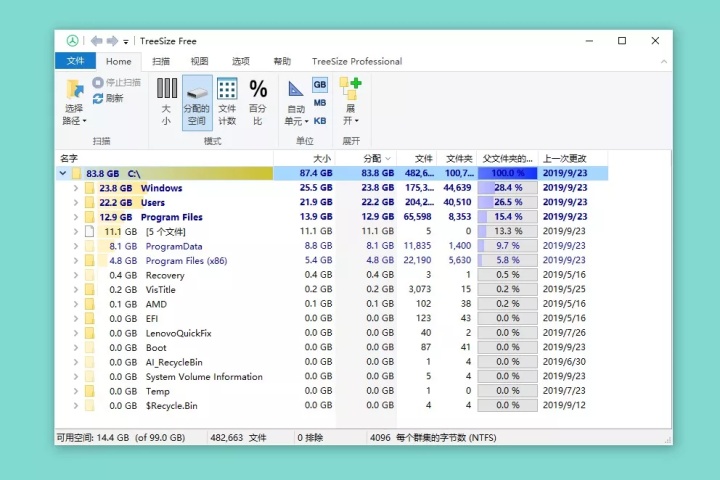Sort by the 文件 column header
720x480 pixels.
click(417, 158)
